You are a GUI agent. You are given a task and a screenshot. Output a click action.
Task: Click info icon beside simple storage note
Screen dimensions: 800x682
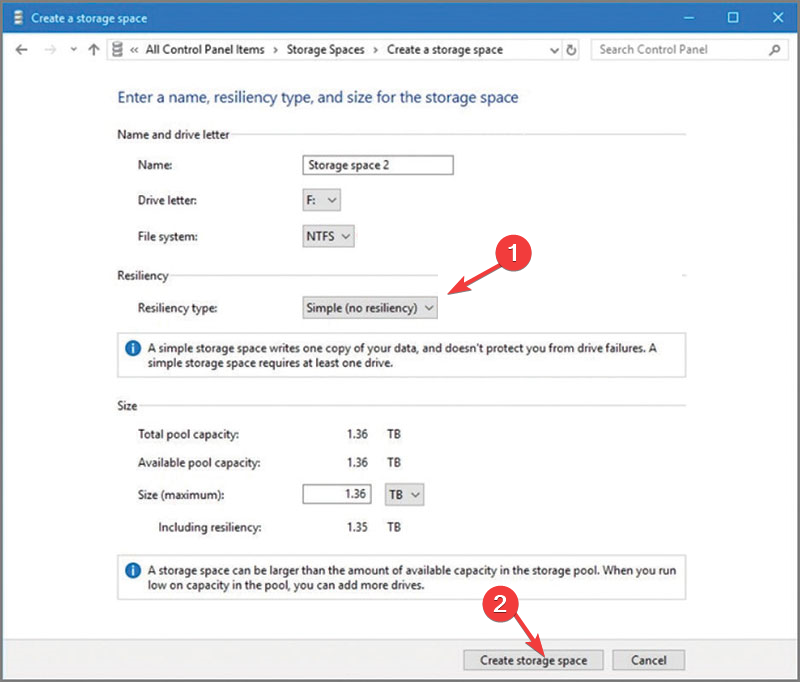tap(133, 348)
